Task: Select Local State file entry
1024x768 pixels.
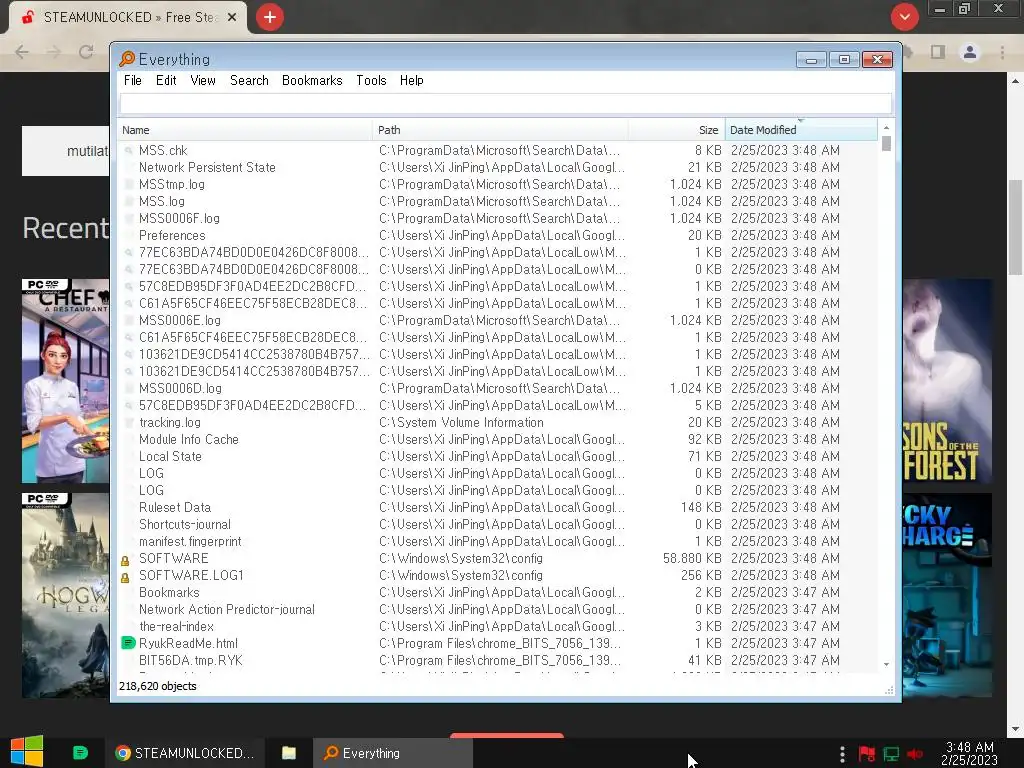Action: pos(170,456)
